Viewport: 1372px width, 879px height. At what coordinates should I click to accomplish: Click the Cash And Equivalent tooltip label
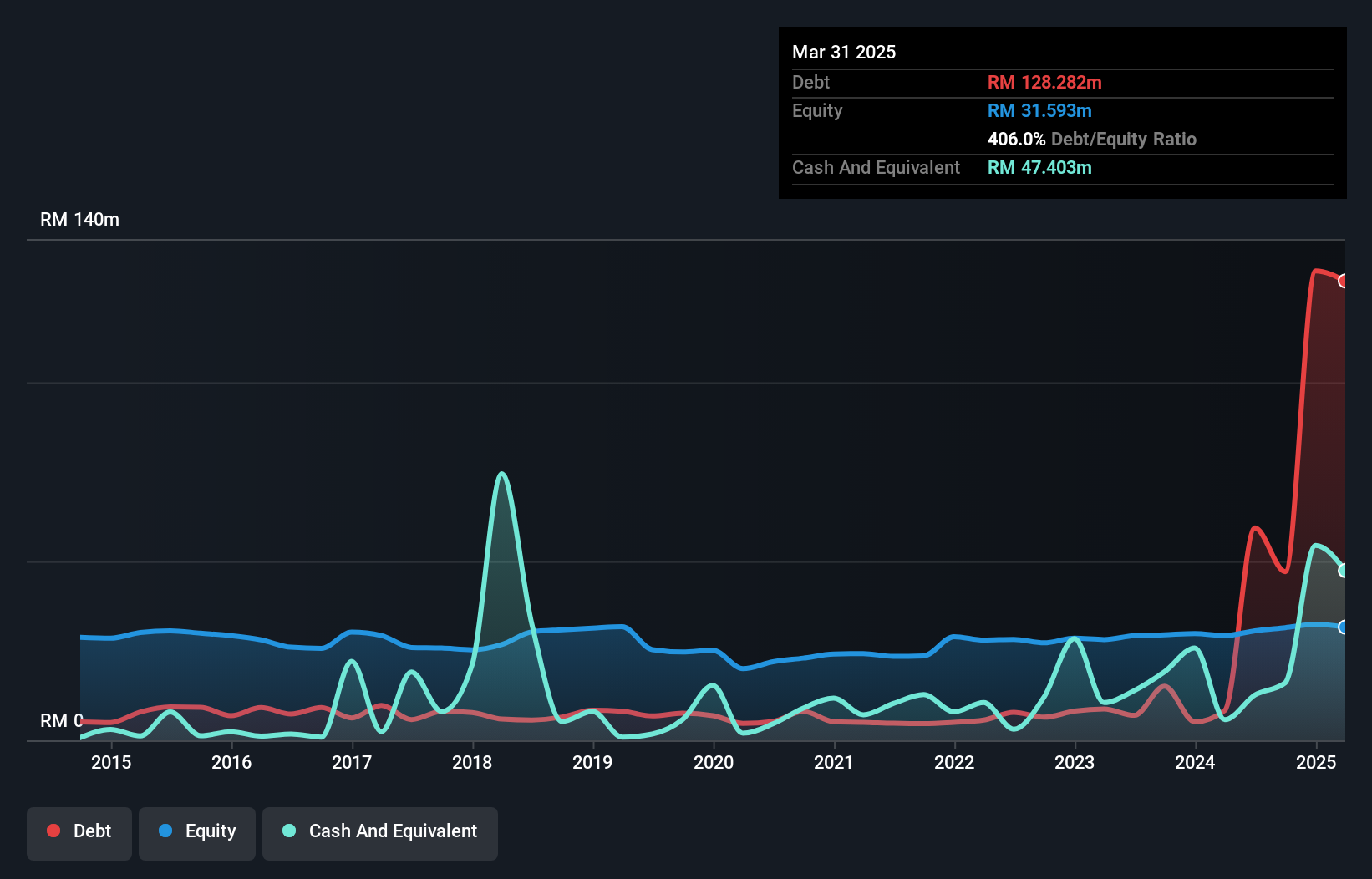(x=876, y=167)
